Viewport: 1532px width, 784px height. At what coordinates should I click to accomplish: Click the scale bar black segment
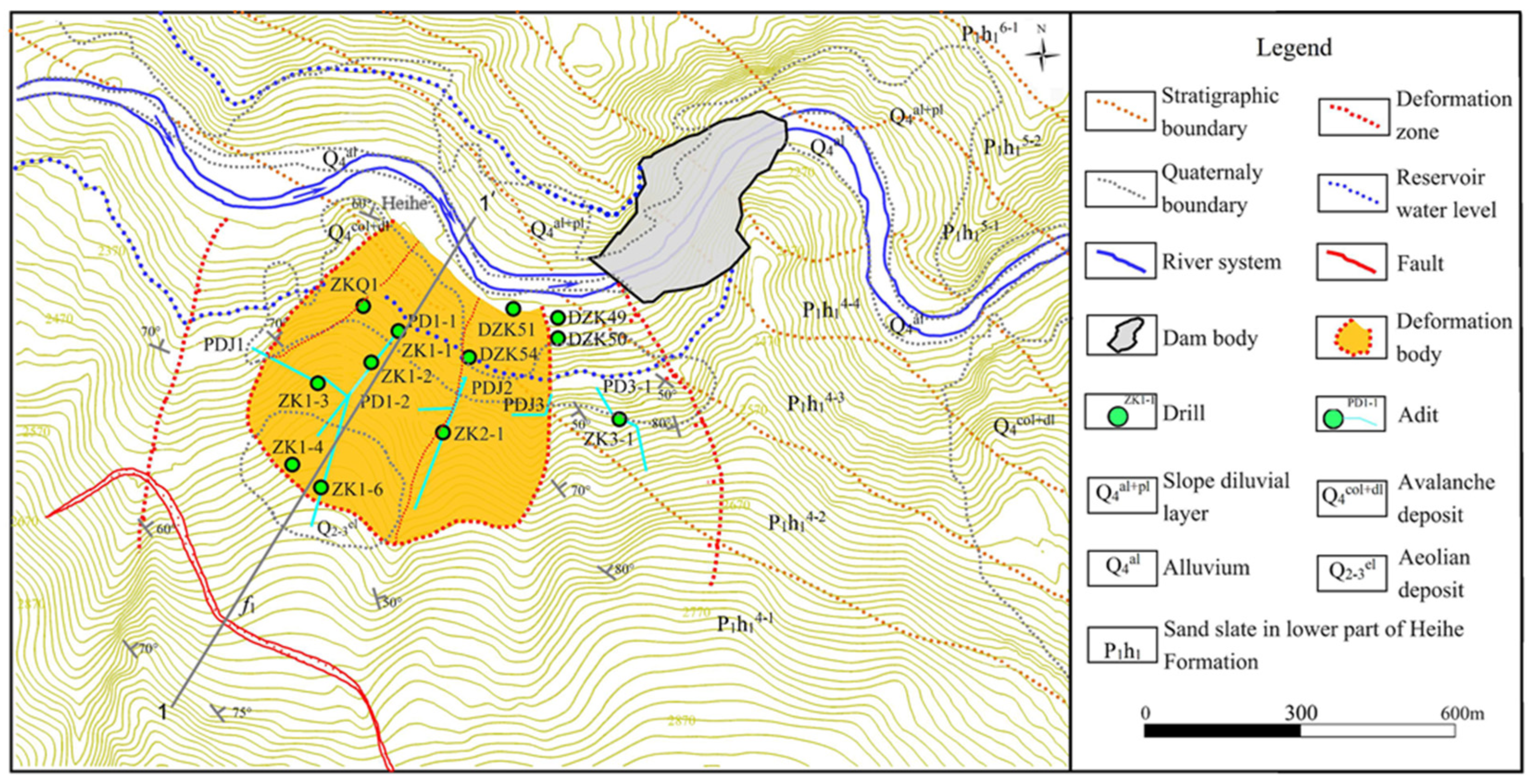(1222, 731)
